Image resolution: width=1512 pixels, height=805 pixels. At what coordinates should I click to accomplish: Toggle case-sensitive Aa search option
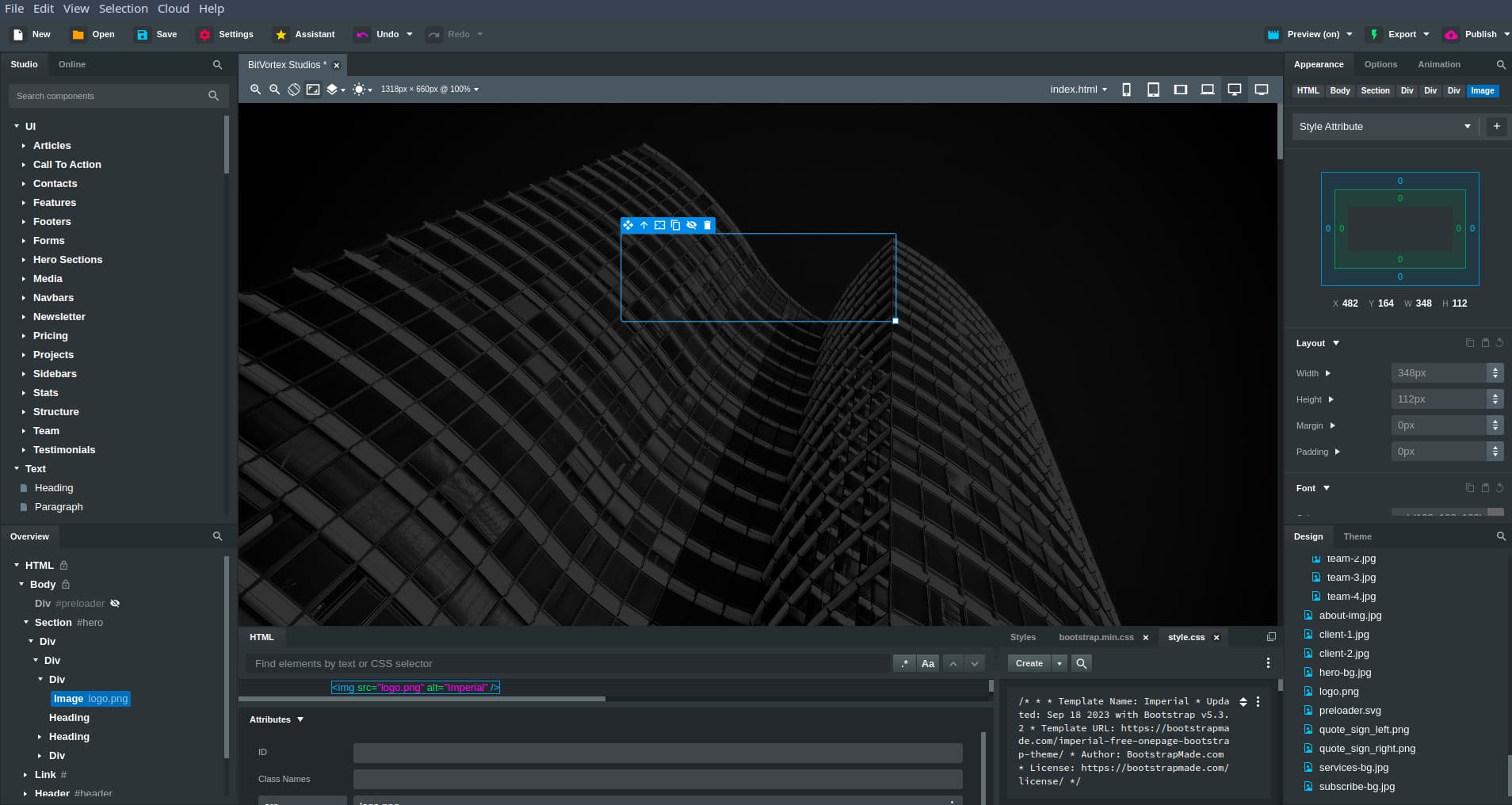pyautogui.click(x=928, y=664)
